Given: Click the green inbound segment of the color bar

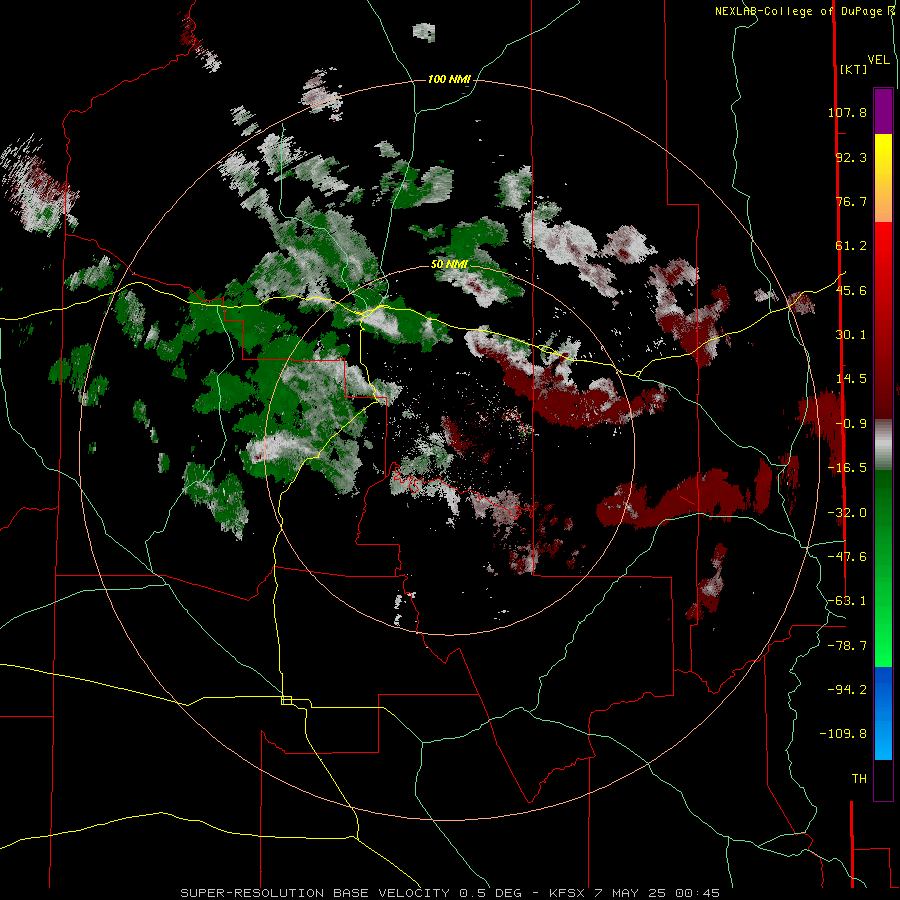Looking at the screenshot, I should click(x=883, y=568).
